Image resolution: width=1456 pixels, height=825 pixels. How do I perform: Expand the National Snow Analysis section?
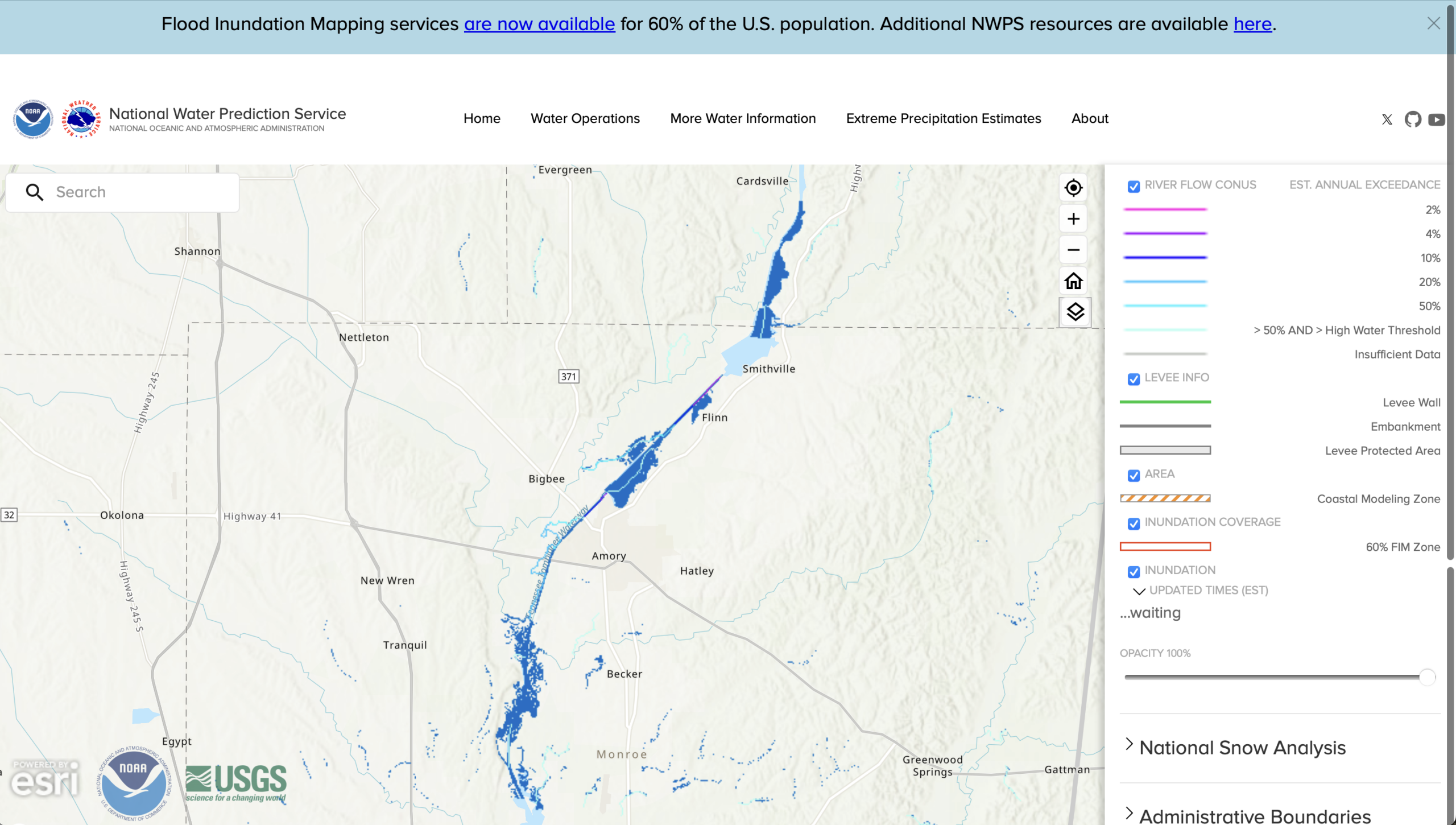pyautogui.click(x=1243, y=748)
